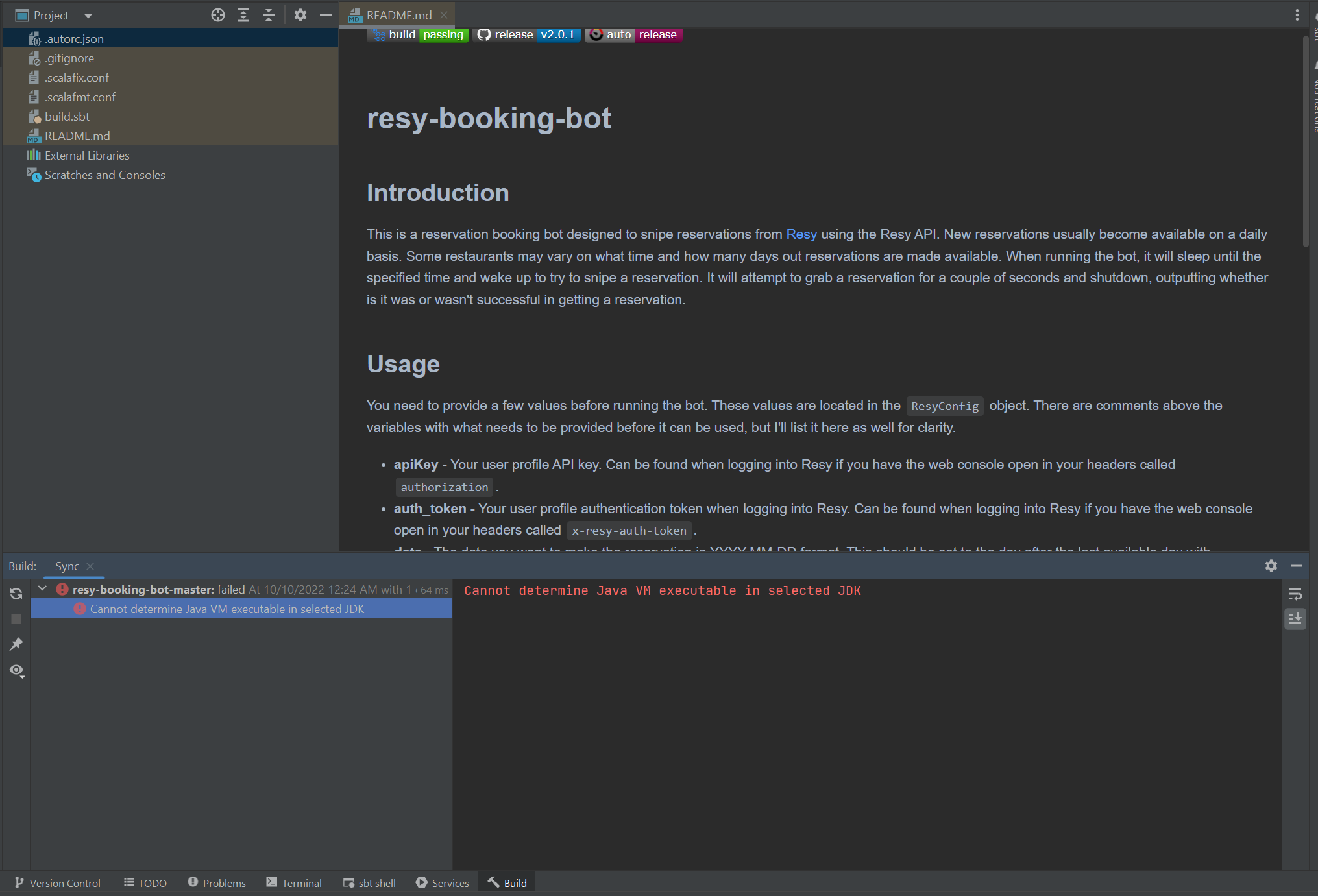
Task: Expand all nodes in the Project panel
Action: click(243, 14)
